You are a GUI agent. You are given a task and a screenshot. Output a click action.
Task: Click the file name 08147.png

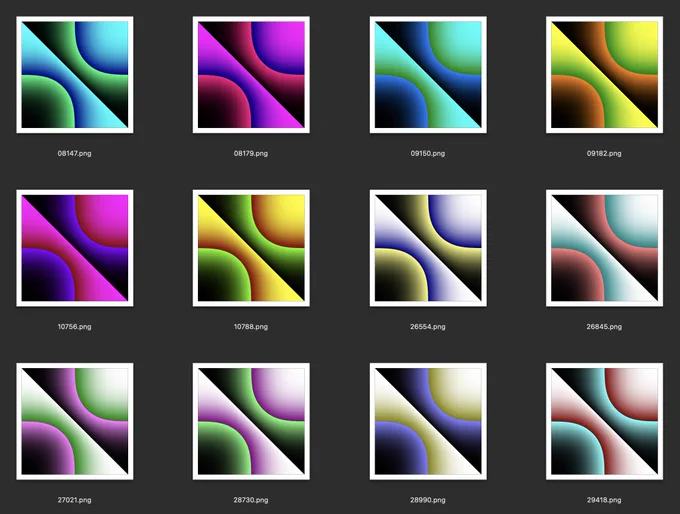pos(75,153)
